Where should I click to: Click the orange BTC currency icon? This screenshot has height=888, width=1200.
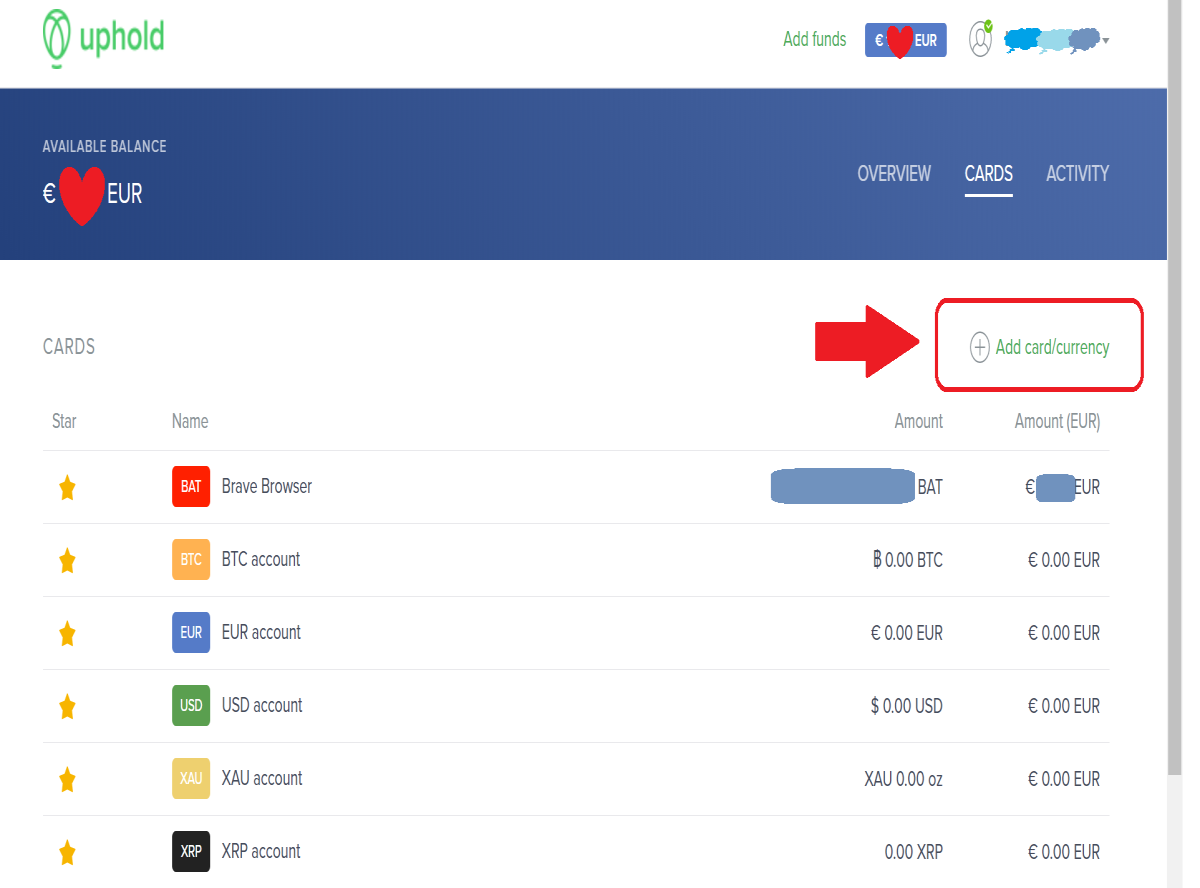pos(191,560)
